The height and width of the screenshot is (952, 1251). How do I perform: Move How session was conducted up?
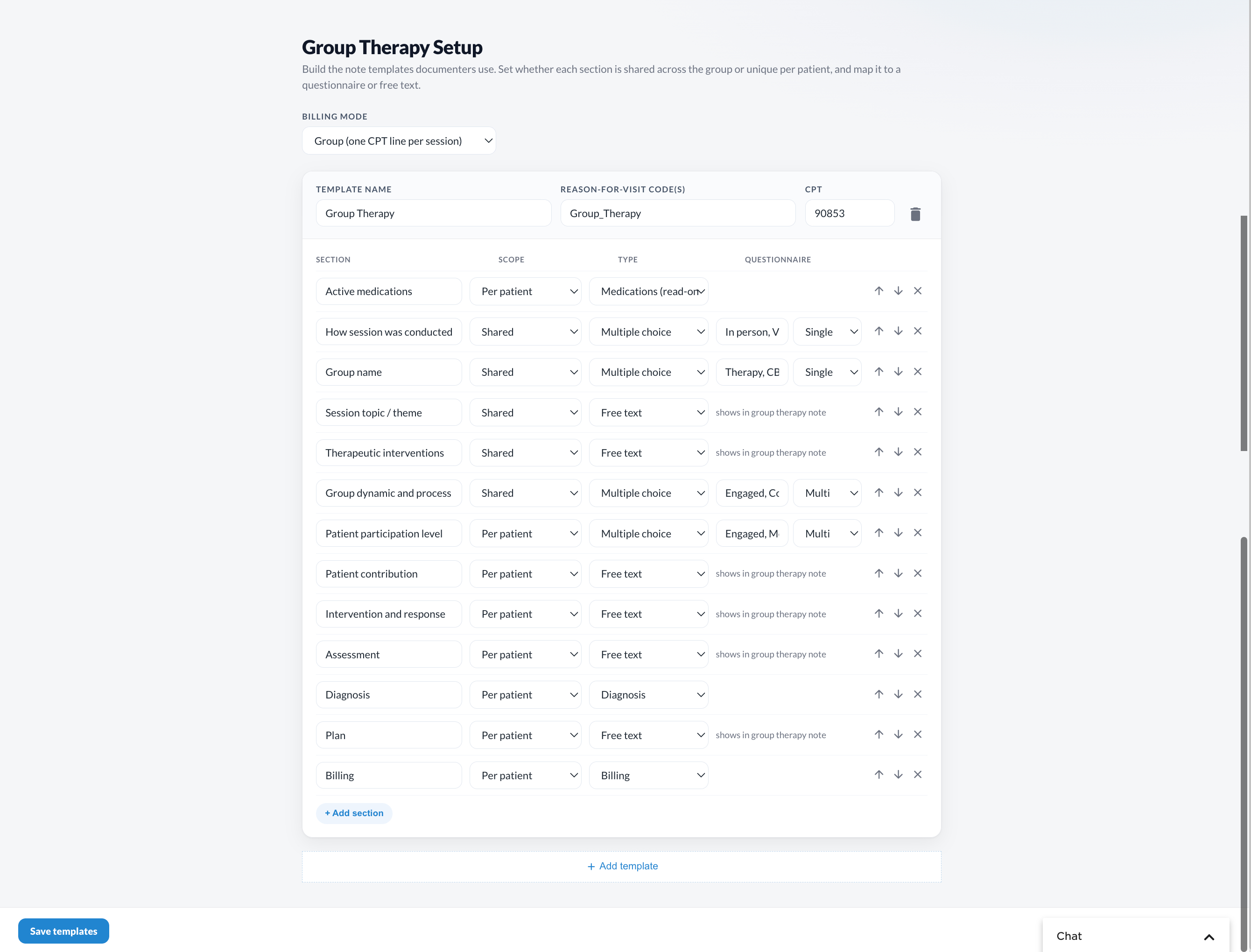[879, 331]
